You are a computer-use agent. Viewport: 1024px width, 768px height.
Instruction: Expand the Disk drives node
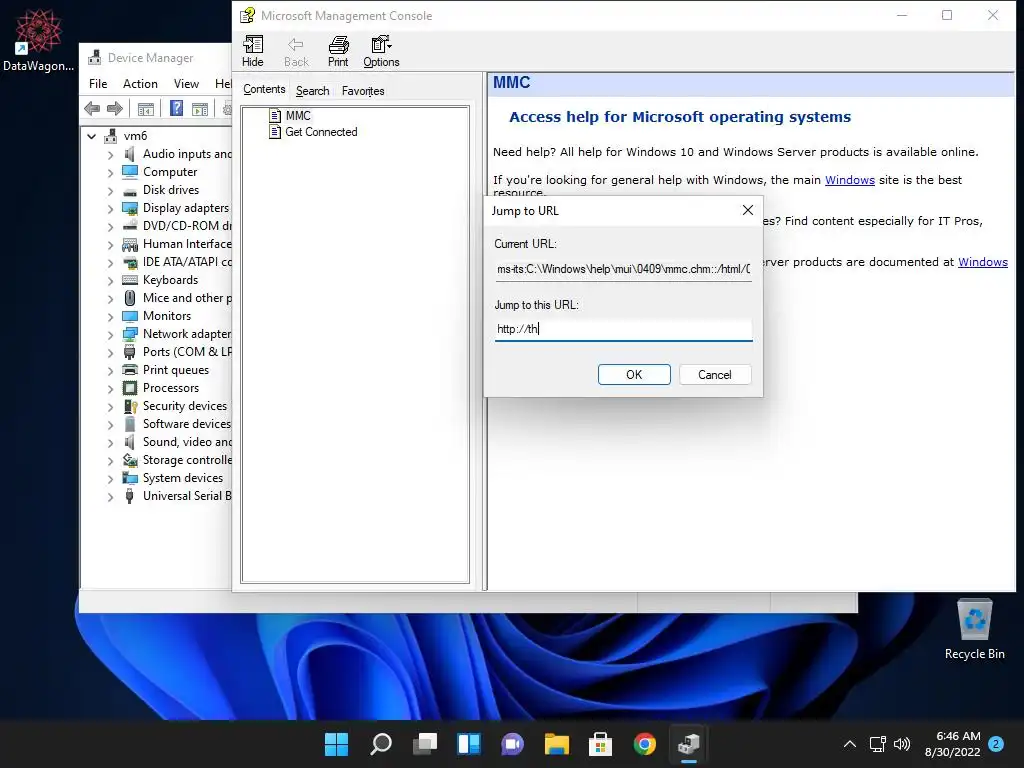tap(110, 191)
